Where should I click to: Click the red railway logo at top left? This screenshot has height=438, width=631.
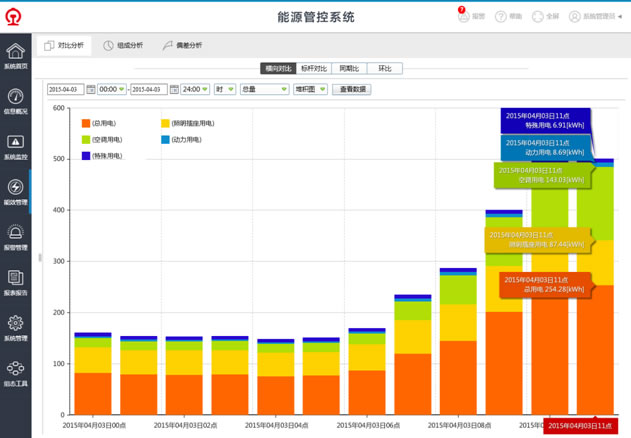coord(13,17)
